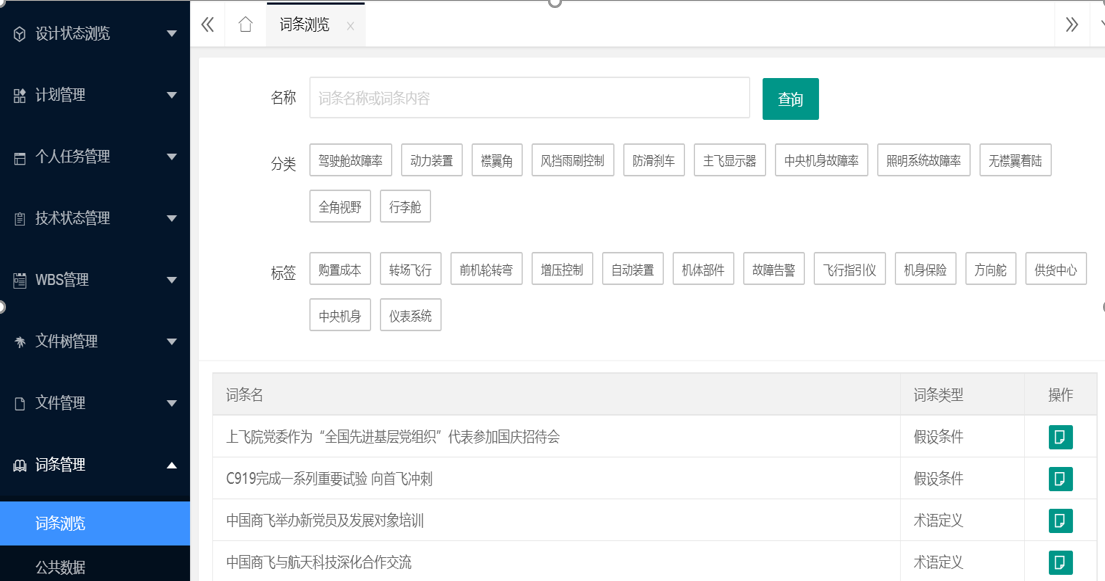
Task: Click the home icon in tab bar
Action: click(245, 25)
